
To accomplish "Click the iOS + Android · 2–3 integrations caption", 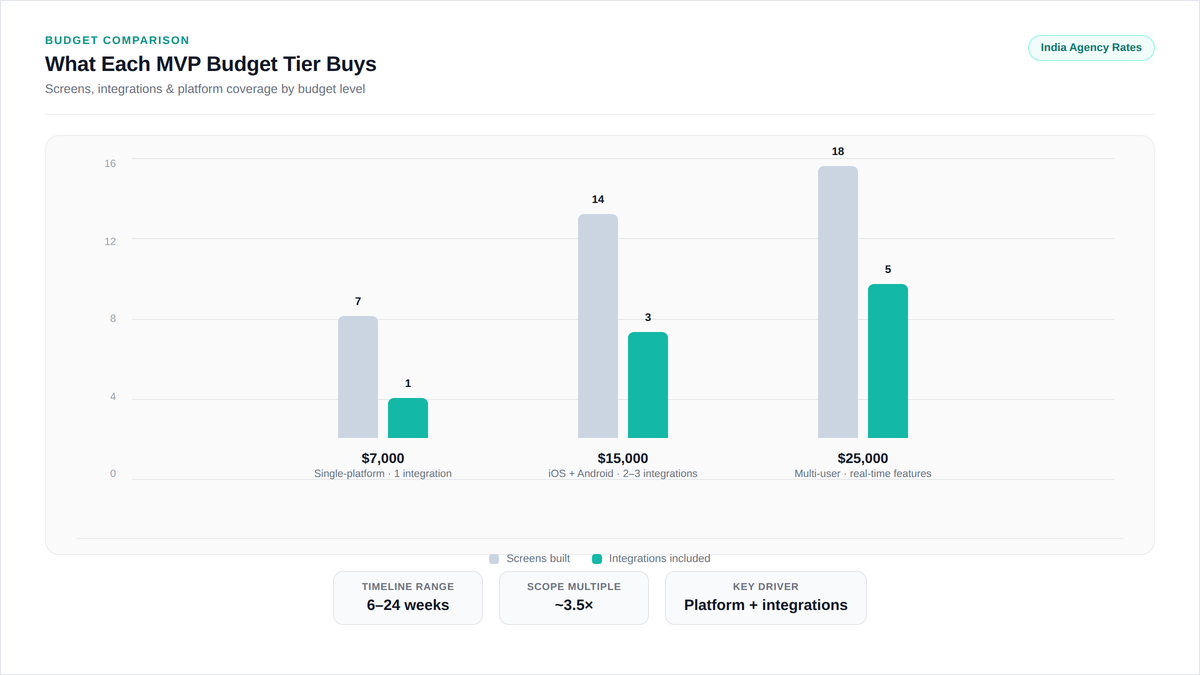I will pos(623,474).
